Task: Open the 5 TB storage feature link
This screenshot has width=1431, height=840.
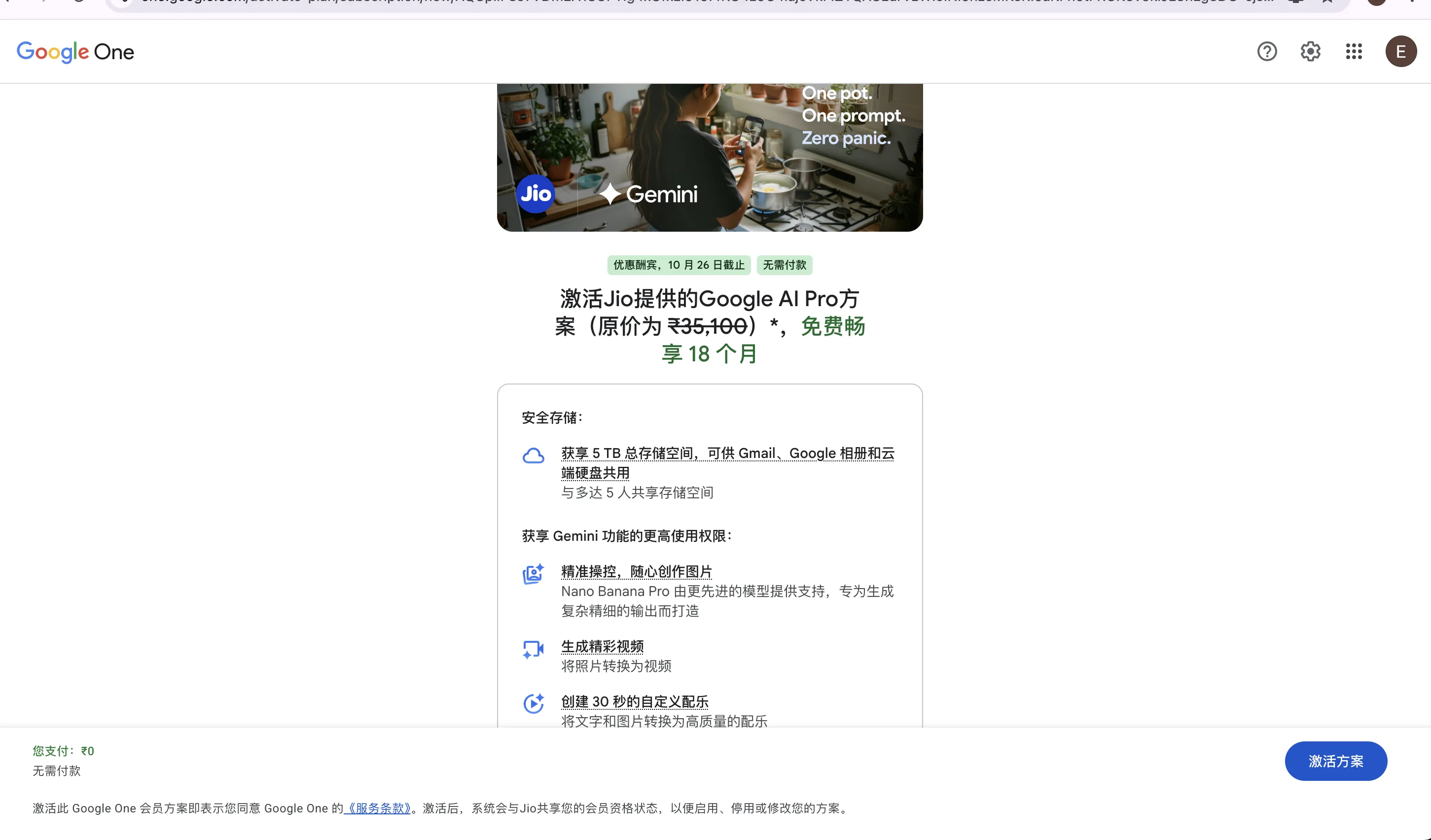Action: point(727,462)
